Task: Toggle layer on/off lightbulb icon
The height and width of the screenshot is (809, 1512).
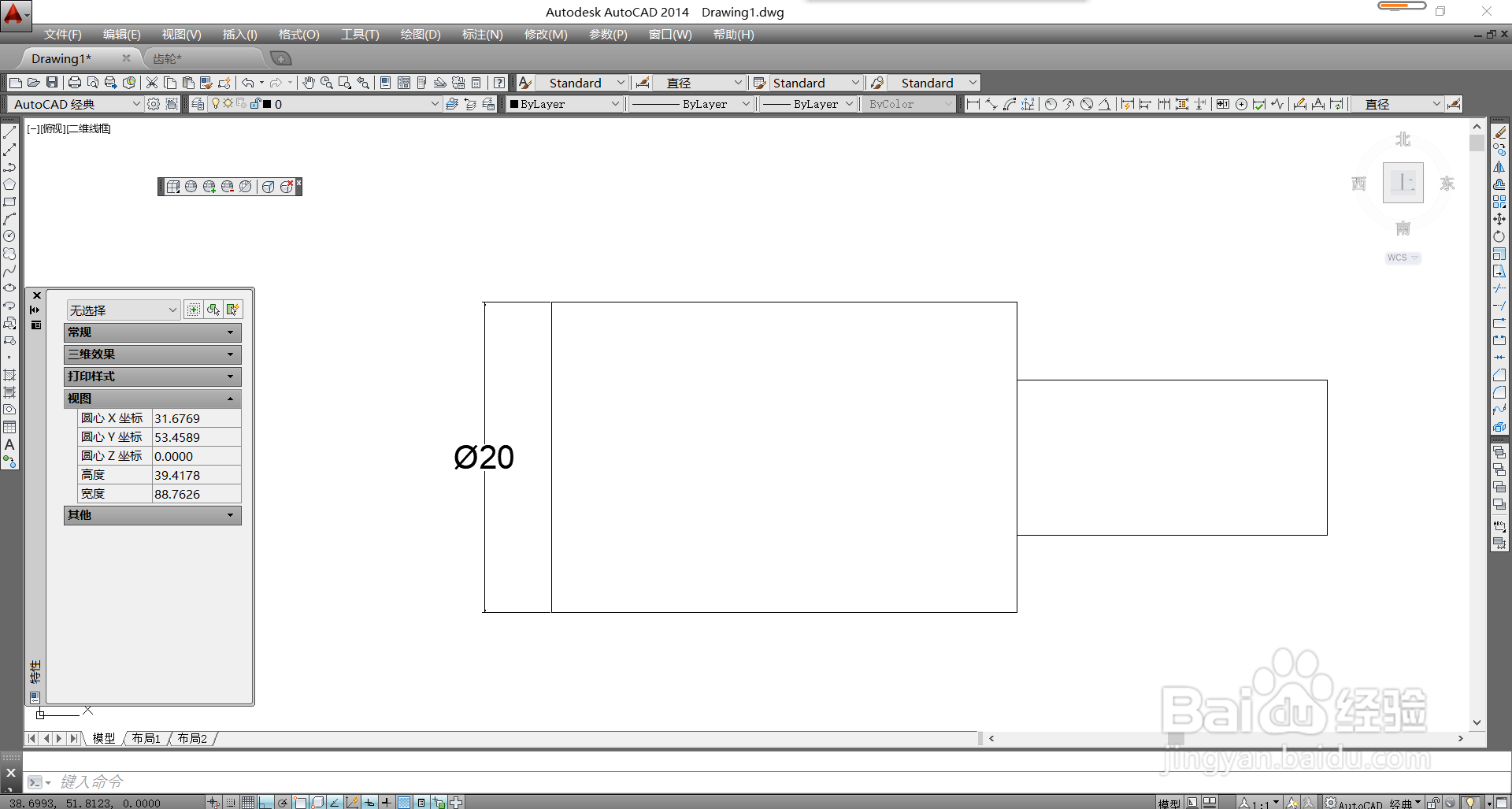Action: [216, 103]
